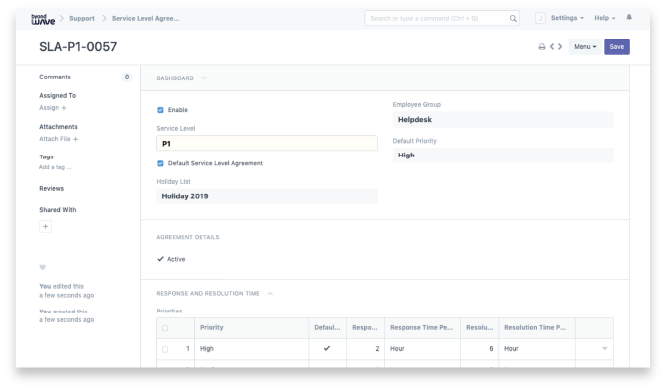Image resolution: width=666 pixels, height=390 pixels.
Task: Click the Holiday List field Holiday 2019
Action: point(267,196)
